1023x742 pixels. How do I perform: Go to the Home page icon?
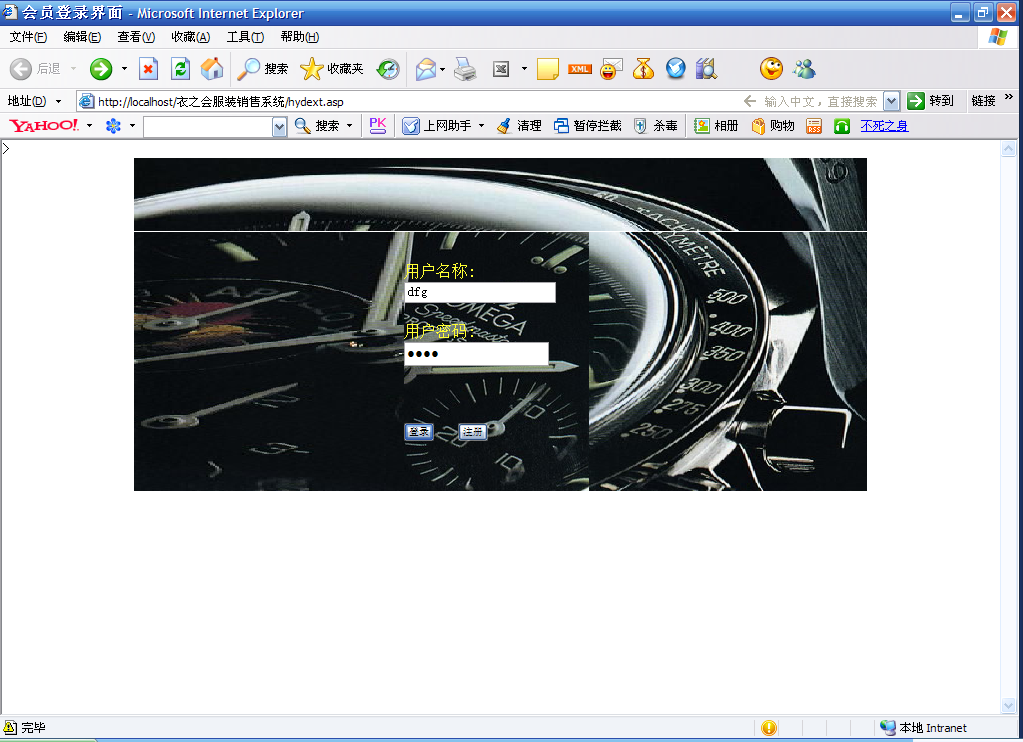[212, 69]
